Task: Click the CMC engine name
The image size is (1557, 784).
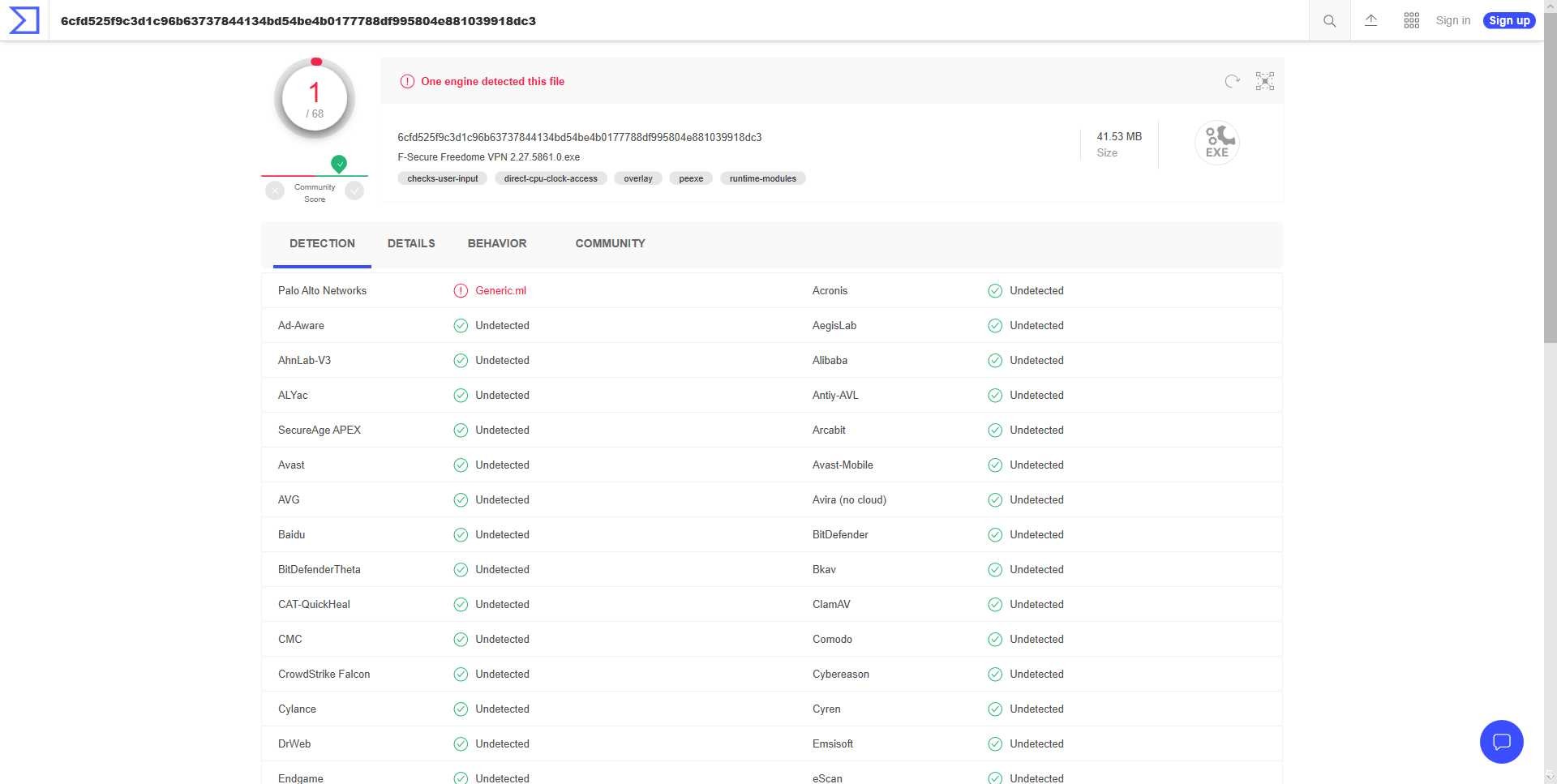Action: click(x=290, y=639)
